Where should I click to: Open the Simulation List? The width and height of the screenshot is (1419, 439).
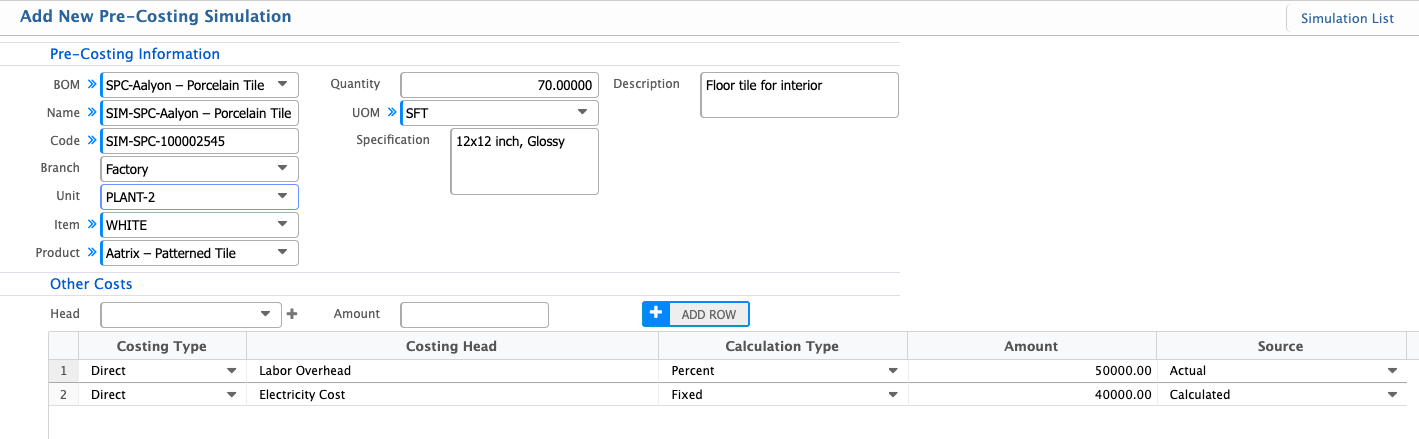point(1346,18)
